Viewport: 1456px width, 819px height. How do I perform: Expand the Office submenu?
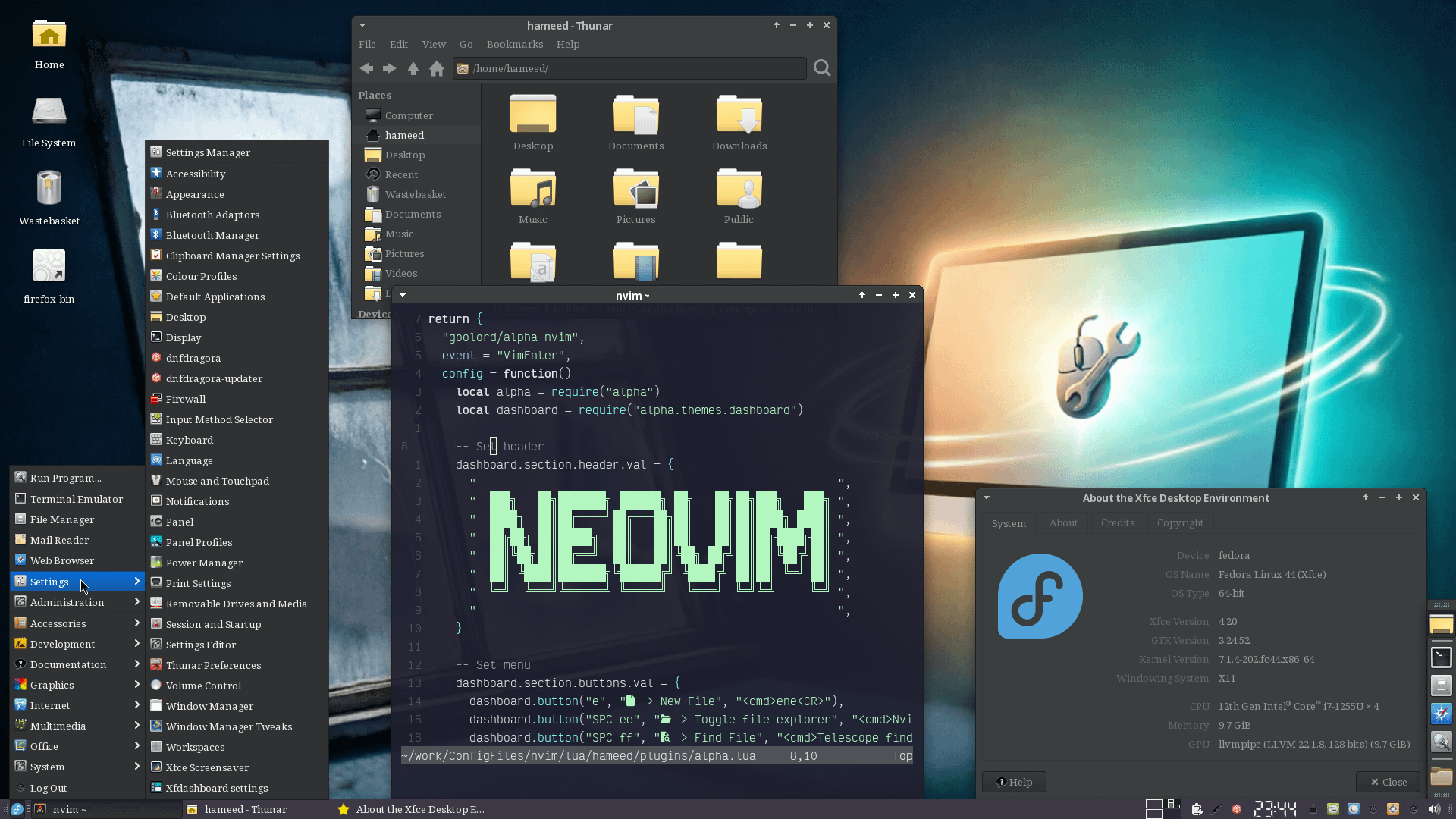click(77, 746)
